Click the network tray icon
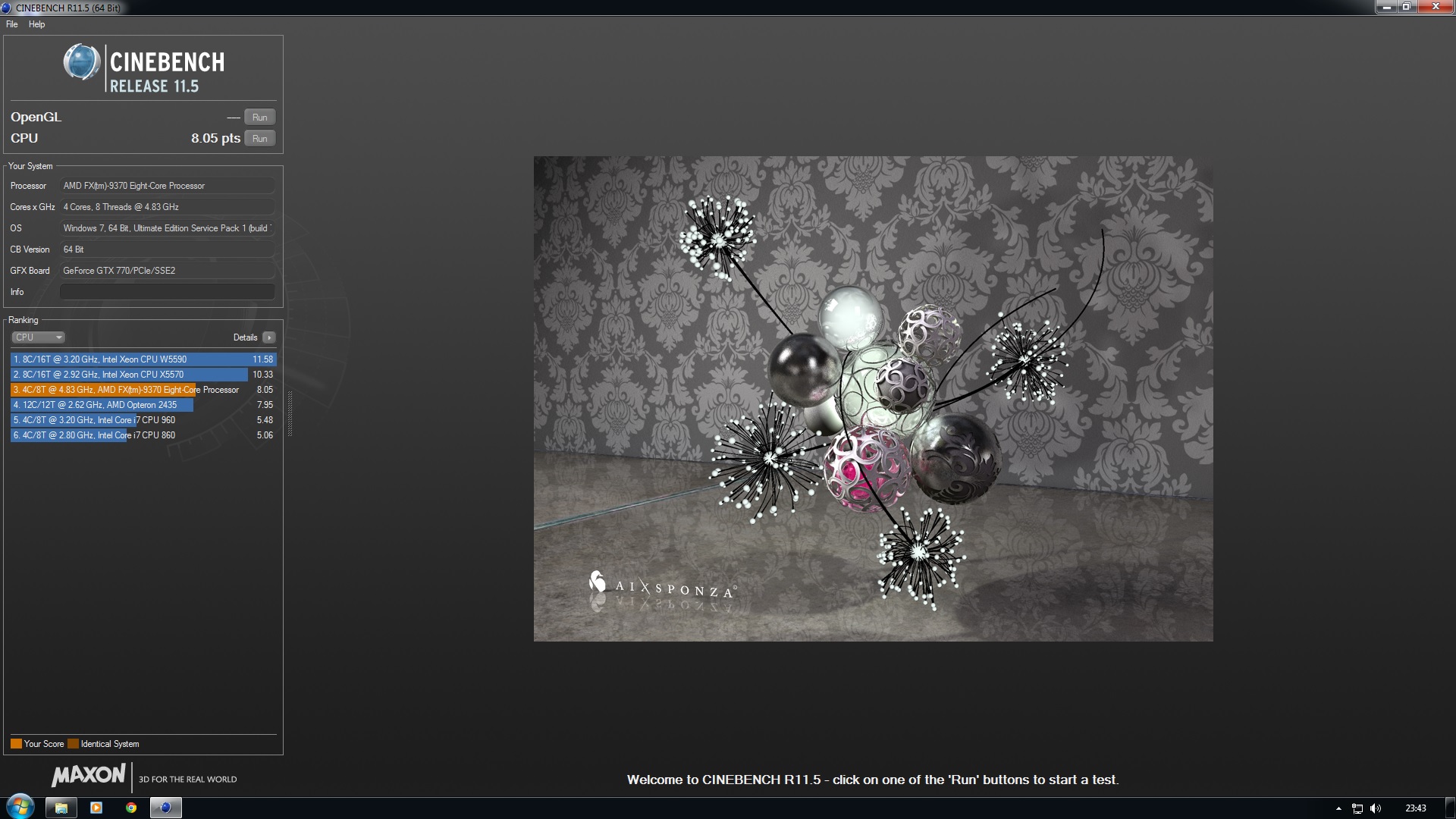 [x=1357, y=808]
